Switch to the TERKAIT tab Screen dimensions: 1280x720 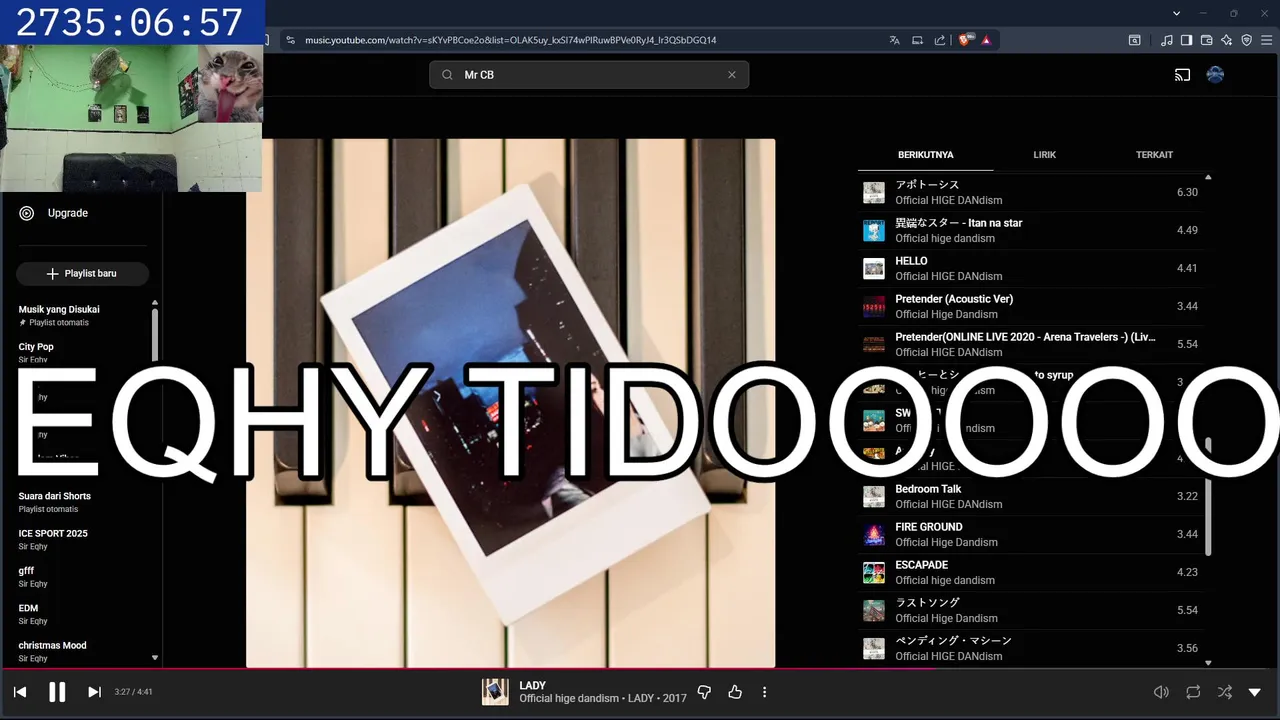tap(1154, 155)
